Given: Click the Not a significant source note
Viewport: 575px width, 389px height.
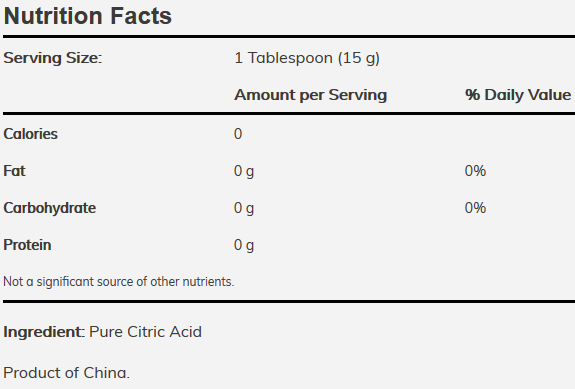Looking at the screenshot, I should (118, 282).
